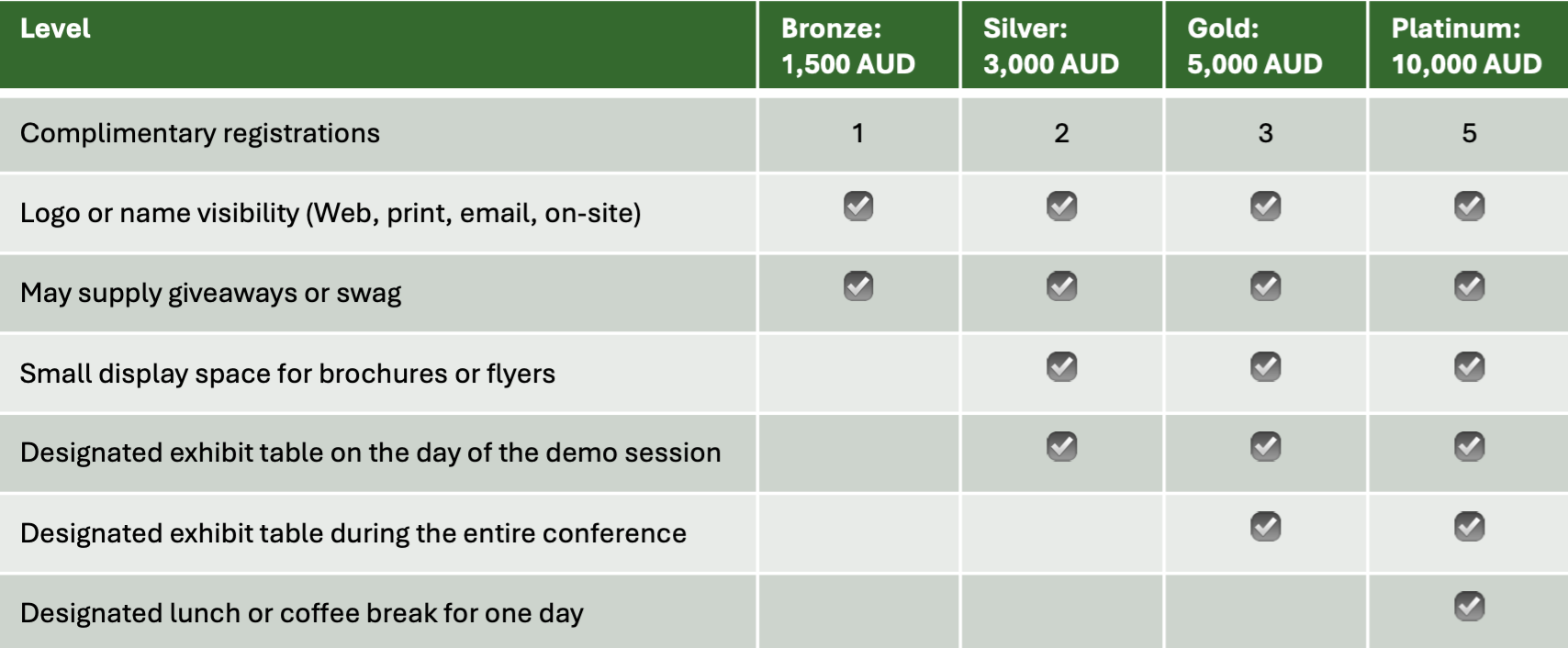Click the Platinum checkmark for entire conference table
Viewport: 1568px width, 648px height.
click(x=1469, y=527)
